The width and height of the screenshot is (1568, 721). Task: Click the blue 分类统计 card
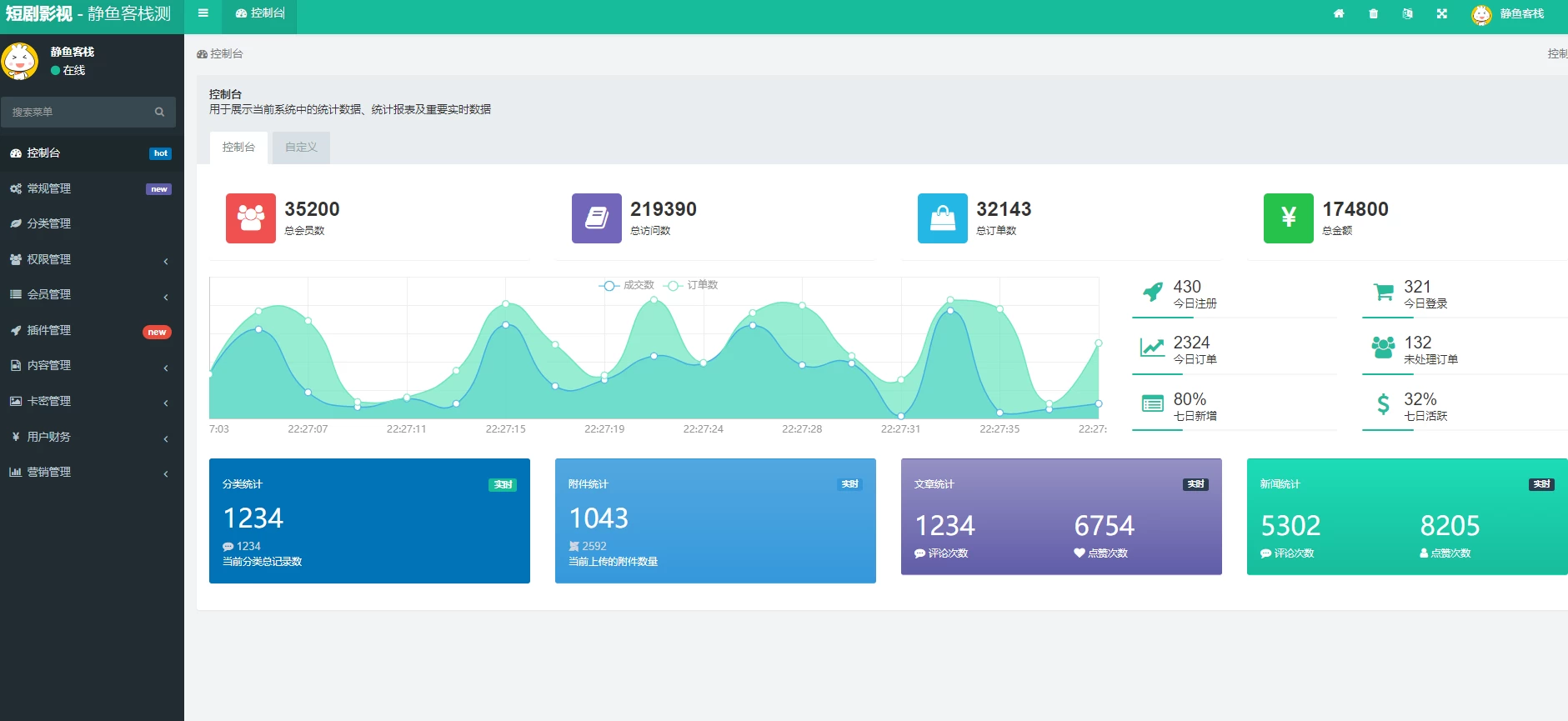tap(369, 520)
